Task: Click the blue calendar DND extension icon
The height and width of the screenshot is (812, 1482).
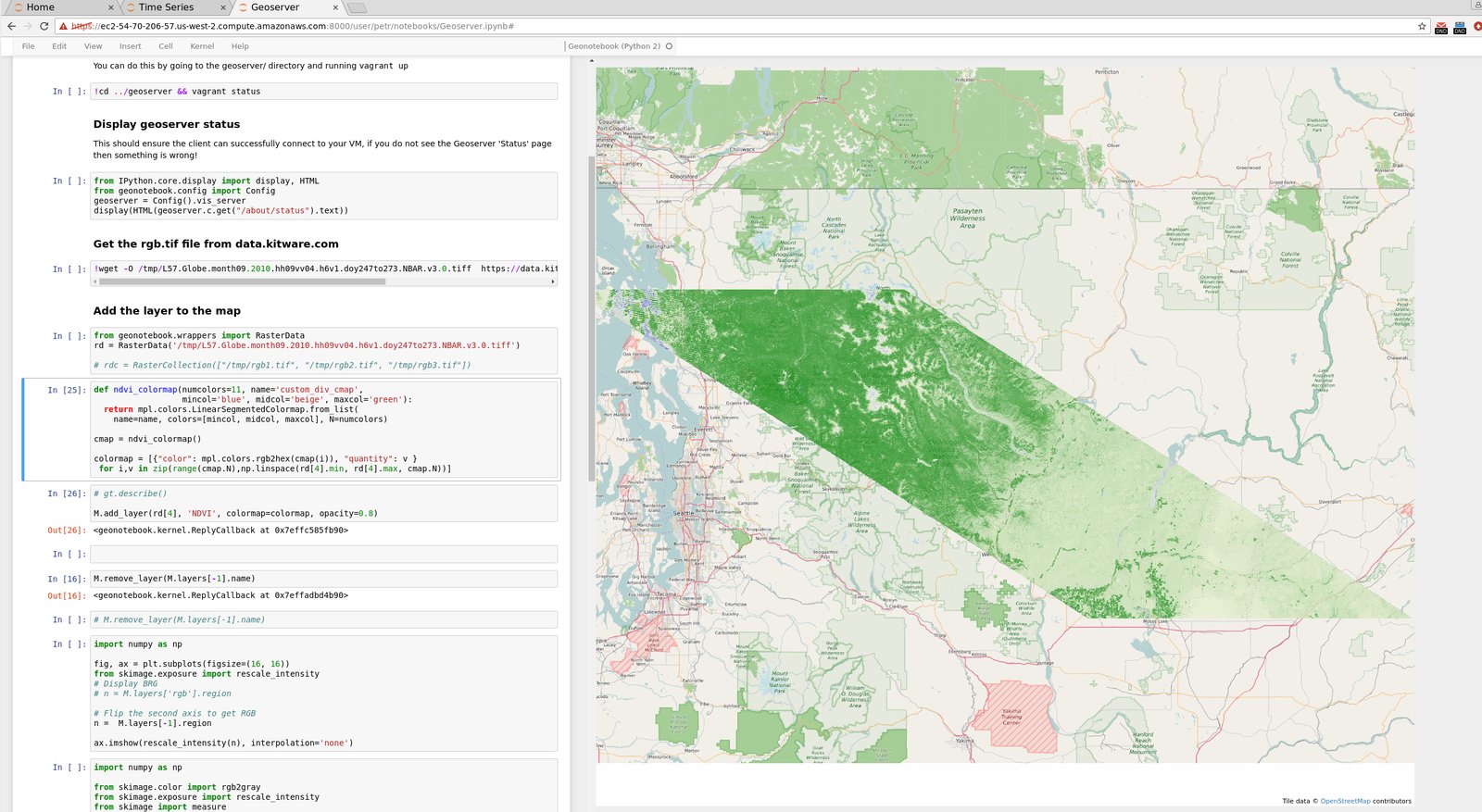Action: coord(1460,27)
